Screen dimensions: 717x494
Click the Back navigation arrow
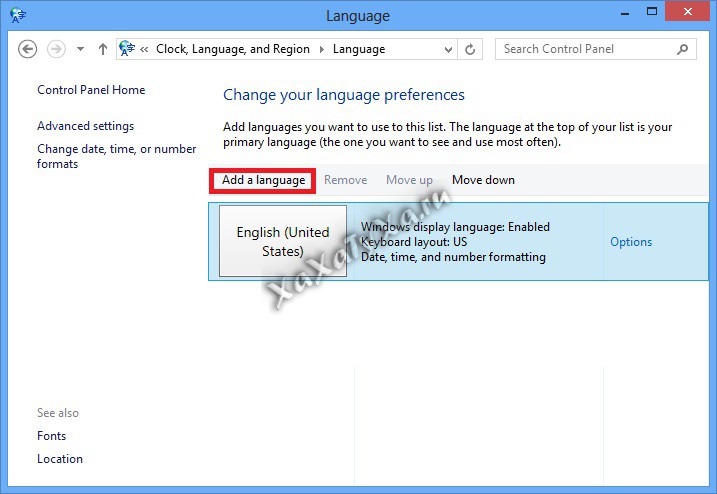tap(27, 49)
